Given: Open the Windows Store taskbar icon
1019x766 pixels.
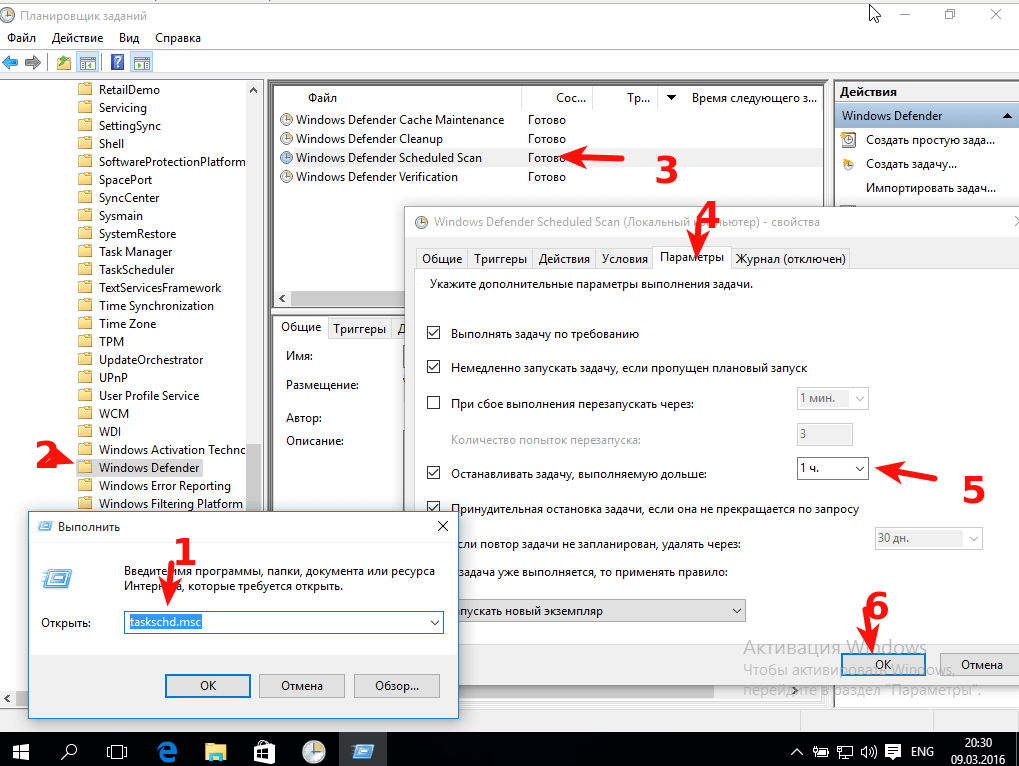Looking at the screenshot, I should 264,749.
